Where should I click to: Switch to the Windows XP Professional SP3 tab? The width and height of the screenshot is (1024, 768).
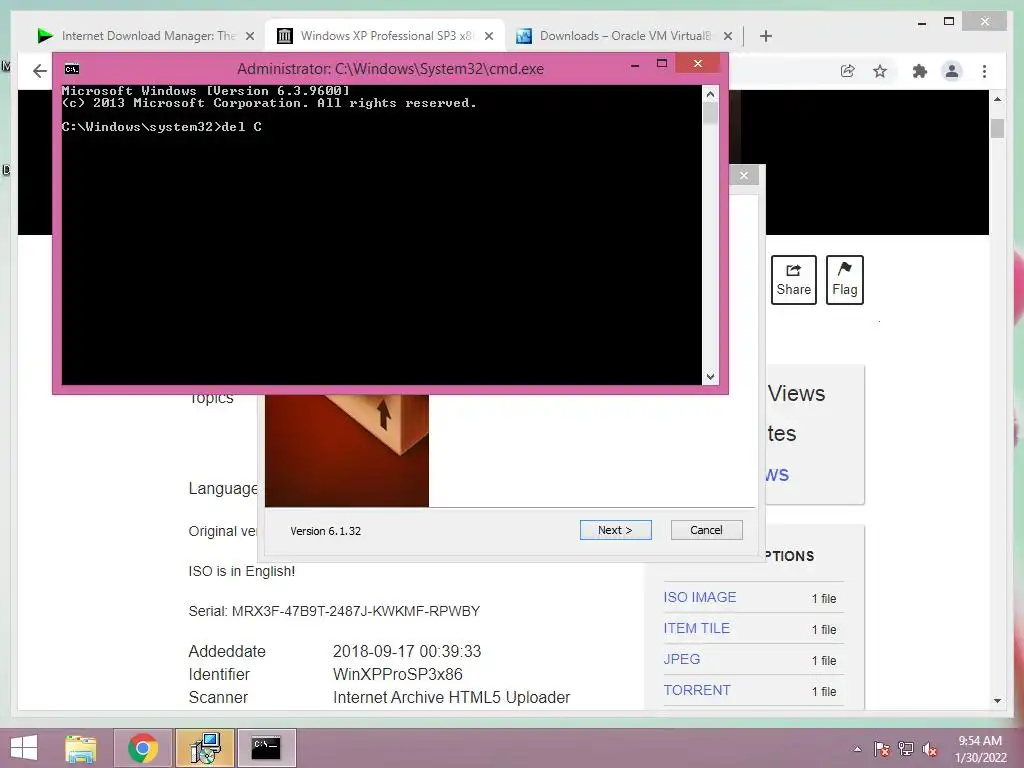coord(385,36)
